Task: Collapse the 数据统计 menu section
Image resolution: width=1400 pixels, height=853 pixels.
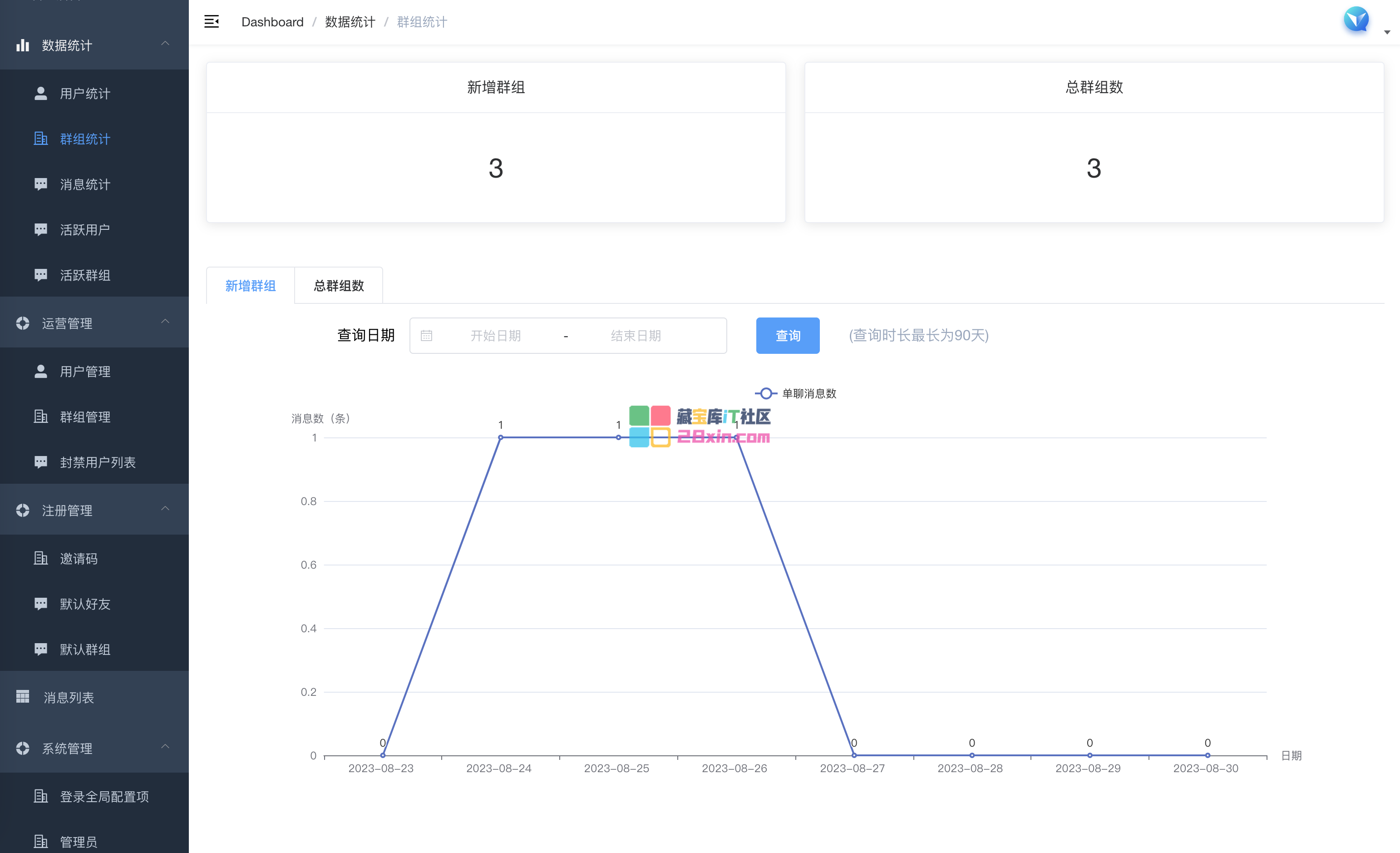Action: coord(165,44)
